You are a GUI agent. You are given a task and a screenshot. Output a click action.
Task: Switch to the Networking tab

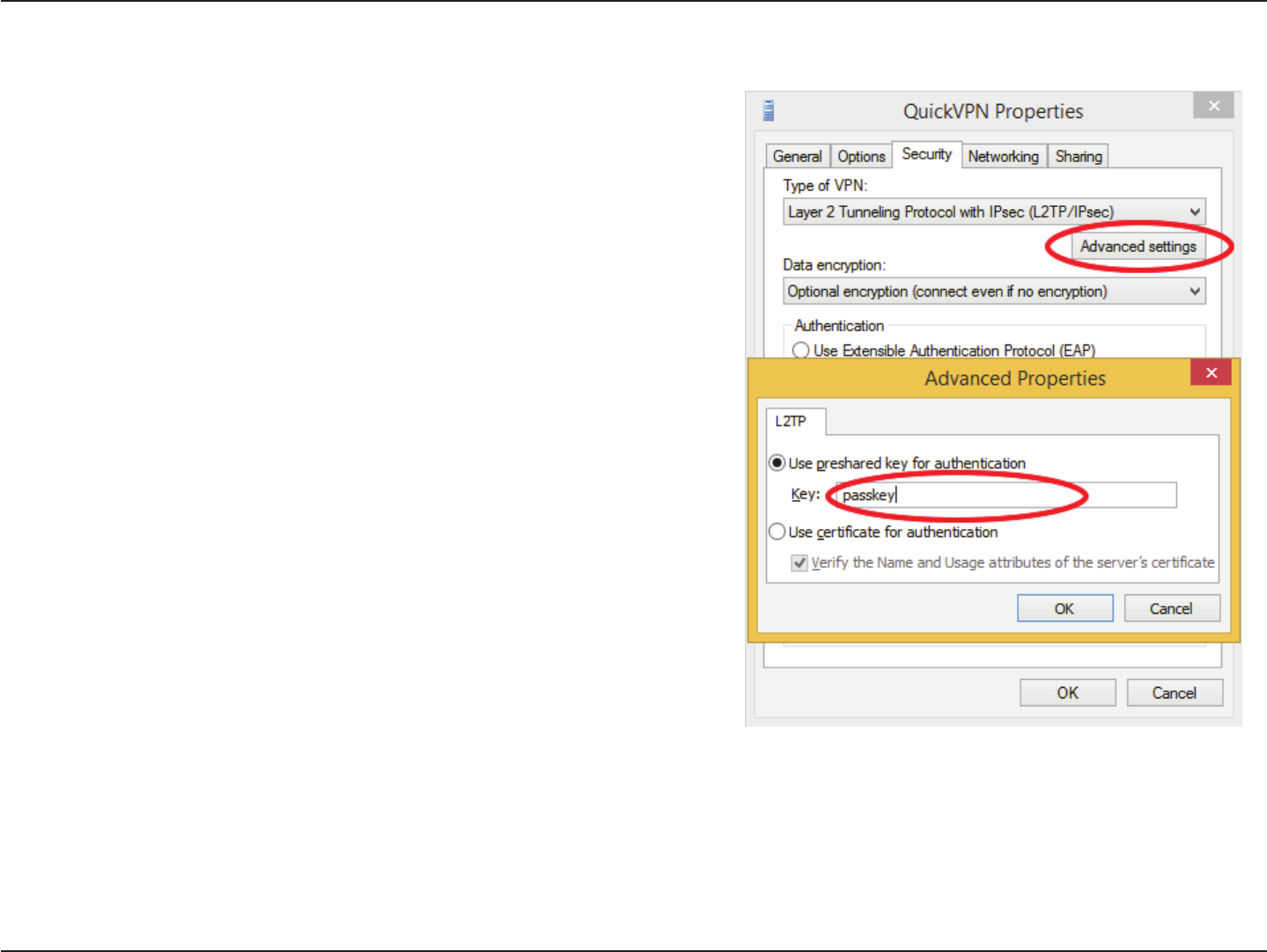(x=1004, y=157)
